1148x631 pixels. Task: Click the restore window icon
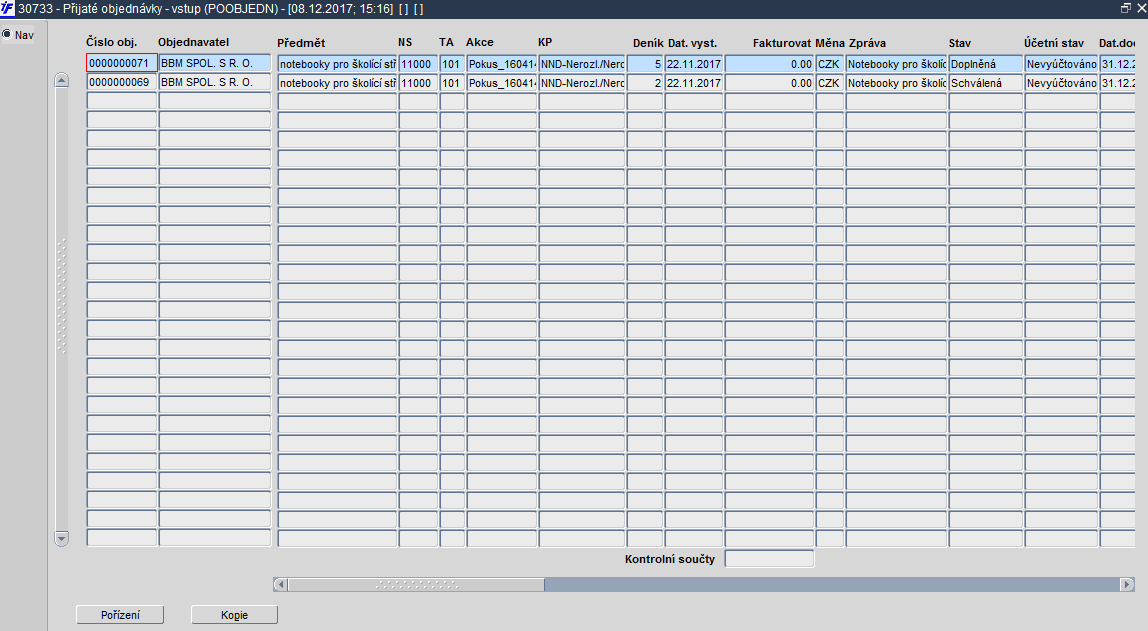click(1126, 8)
